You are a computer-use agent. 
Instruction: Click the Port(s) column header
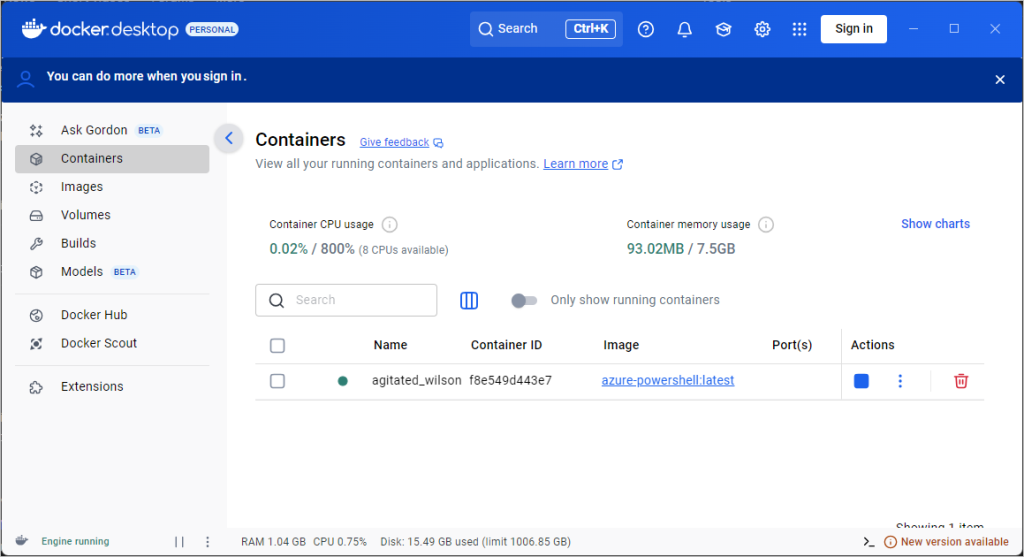click(792, 345)
